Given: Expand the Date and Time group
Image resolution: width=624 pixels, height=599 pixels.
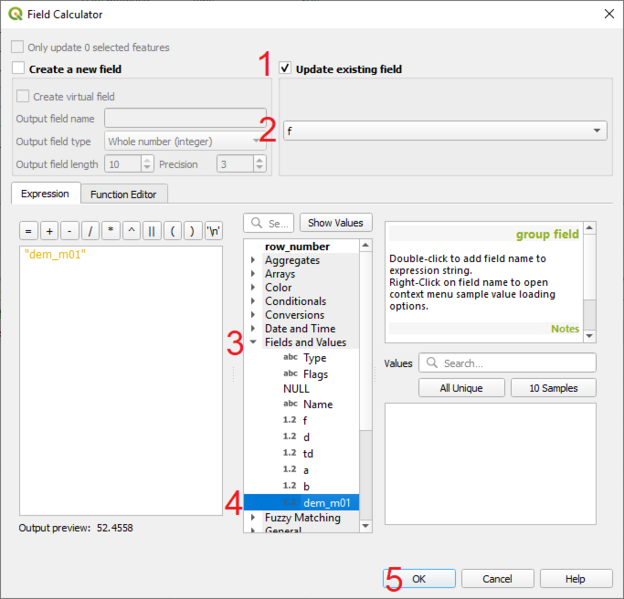Looking at the screenshot, I should pos(253,328).
